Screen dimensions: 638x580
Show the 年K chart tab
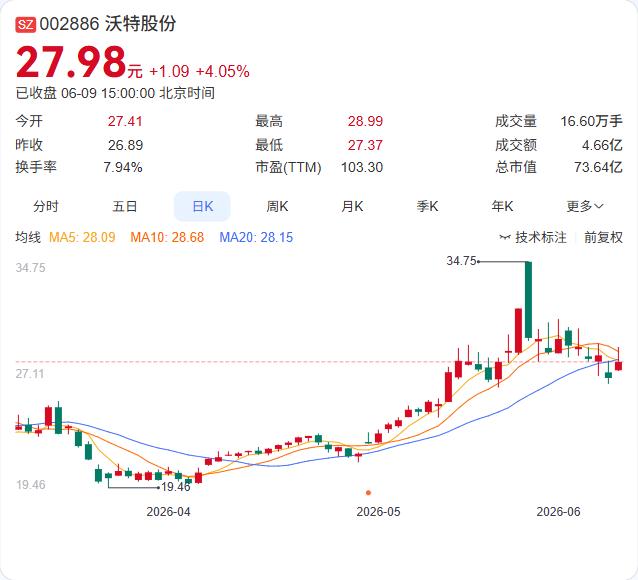click(503, 206)
